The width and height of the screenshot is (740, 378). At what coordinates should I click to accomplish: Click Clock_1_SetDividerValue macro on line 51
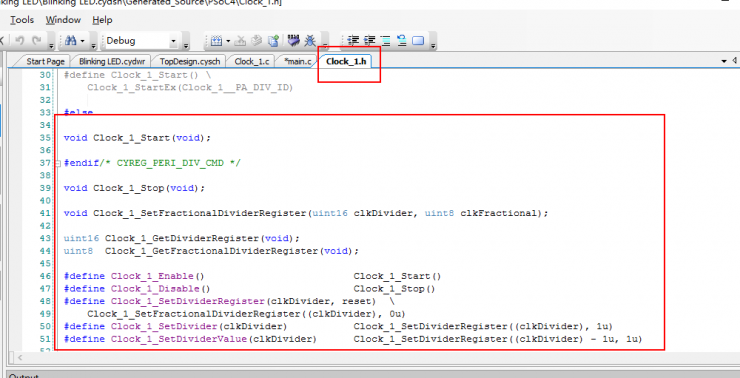[x=179, y=339]
